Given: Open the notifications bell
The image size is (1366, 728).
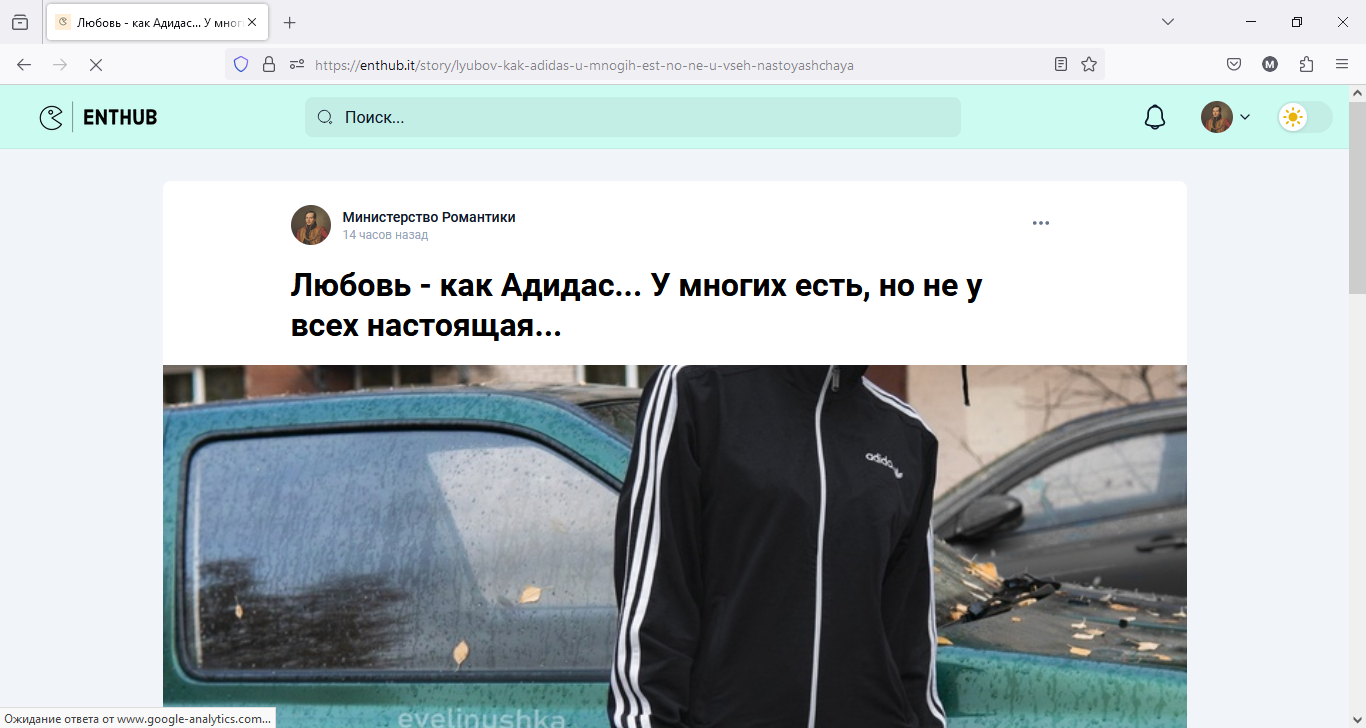Looking at the screenshot, I should coord(1155,118).
